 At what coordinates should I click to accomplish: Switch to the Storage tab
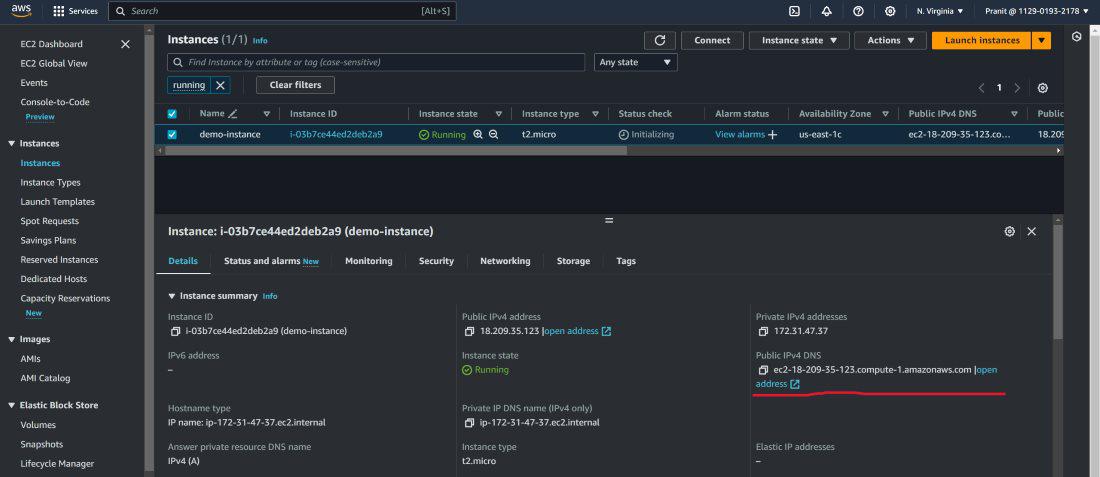coord(573,261)
